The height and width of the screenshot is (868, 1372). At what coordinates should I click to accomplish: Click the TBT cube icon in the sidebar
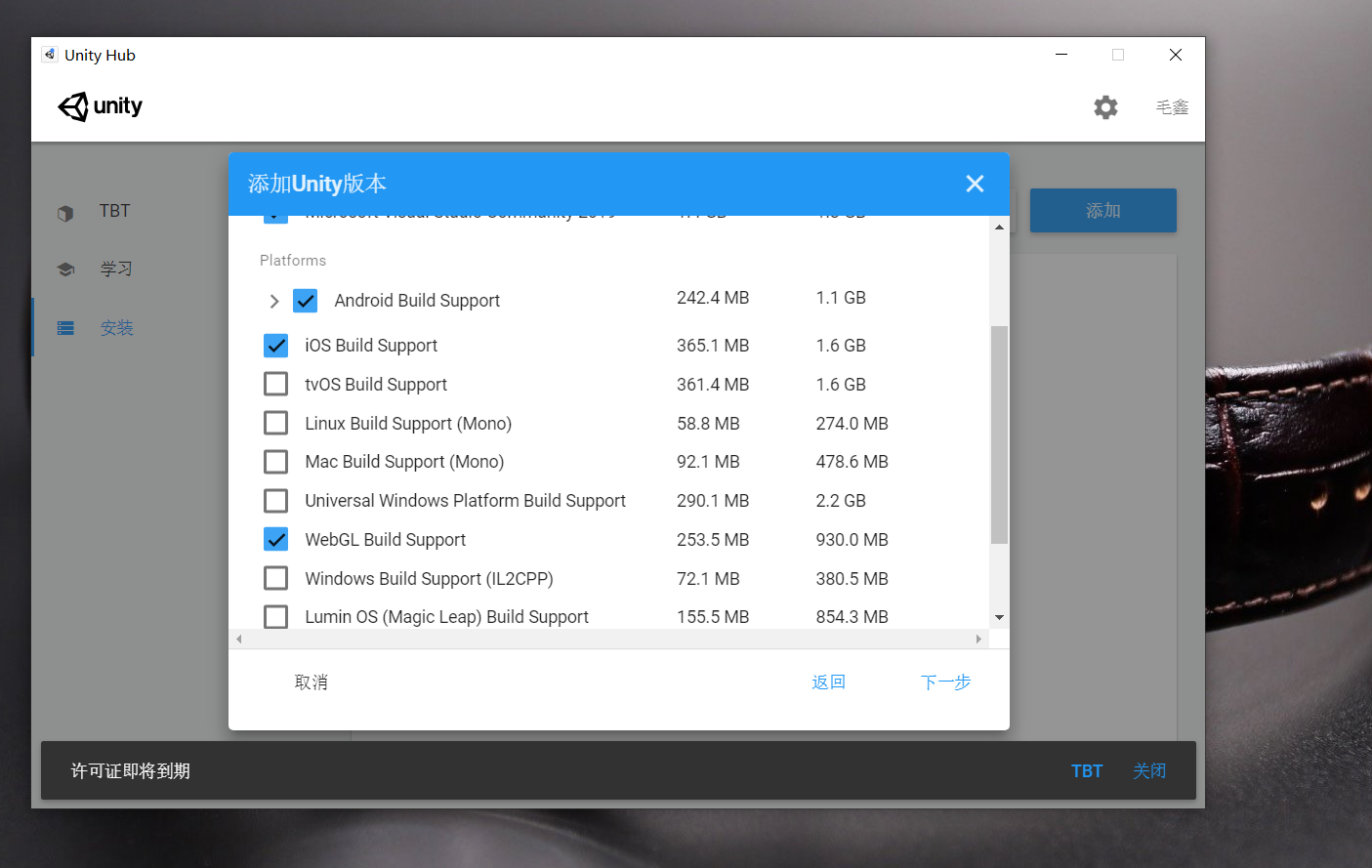pyautogui.click(x=65, y=213)
